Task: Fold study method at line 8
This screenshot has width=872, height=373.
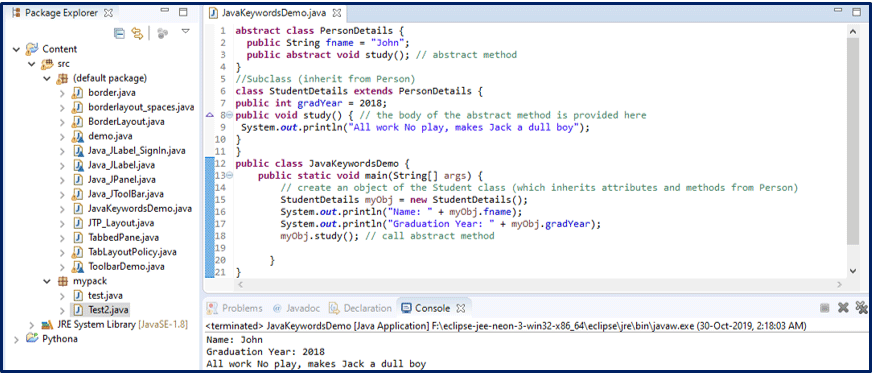Action: (230, 115)
